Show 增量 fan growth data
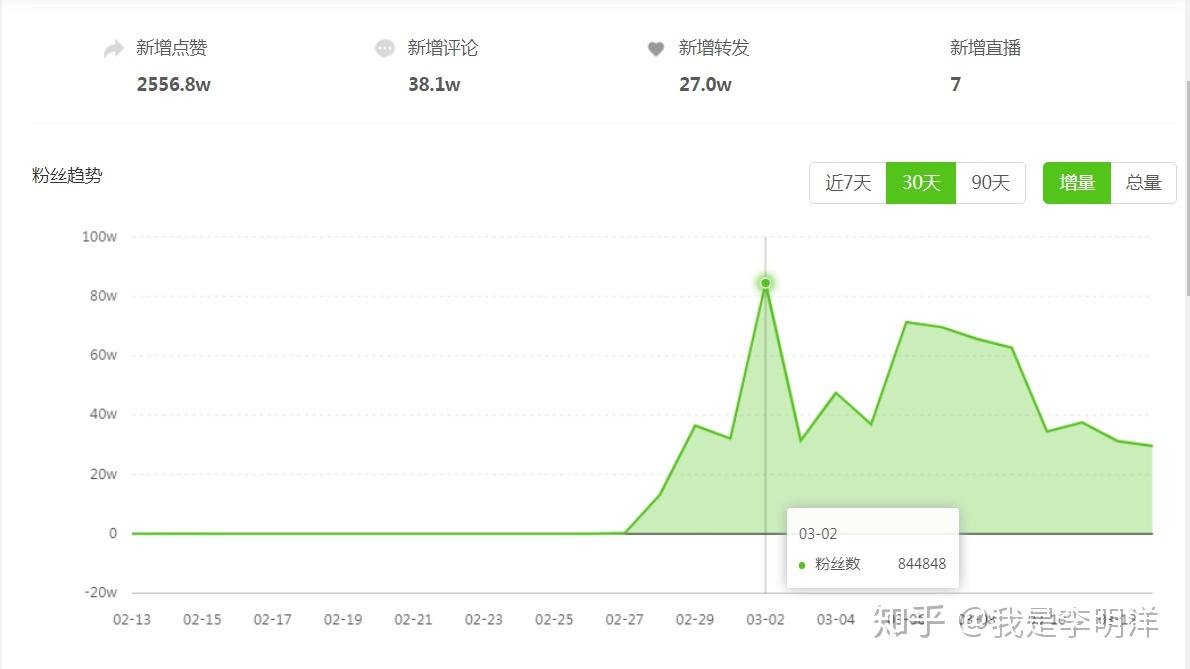Image resolution: width=1190 pixels, height=669 pixels. [x=1077, y=183]
